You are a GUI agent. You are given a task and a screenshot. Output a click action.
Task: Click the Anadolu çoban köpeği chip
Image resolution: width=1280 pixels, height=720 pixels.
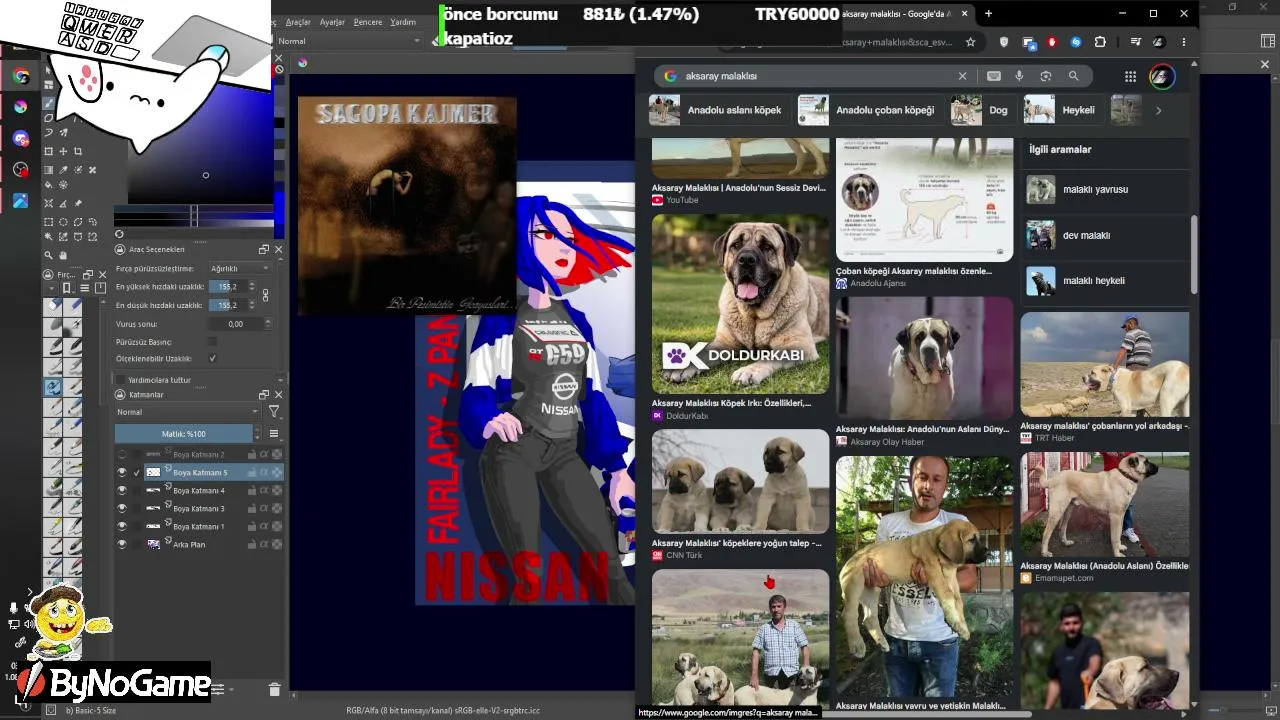click(x=868, y=110)
